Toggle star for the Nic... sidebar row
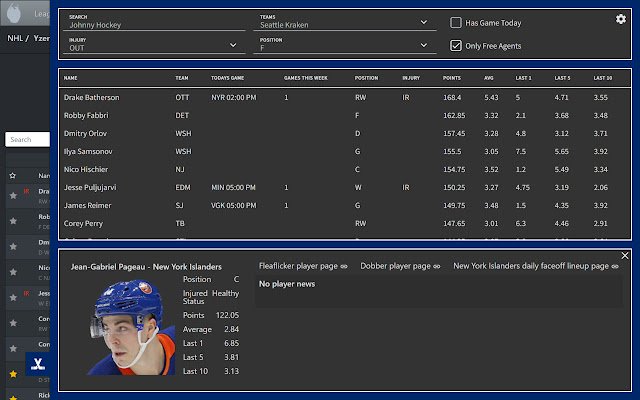Image resolution: width=640 pixels, height=400 pixels. 13,272
